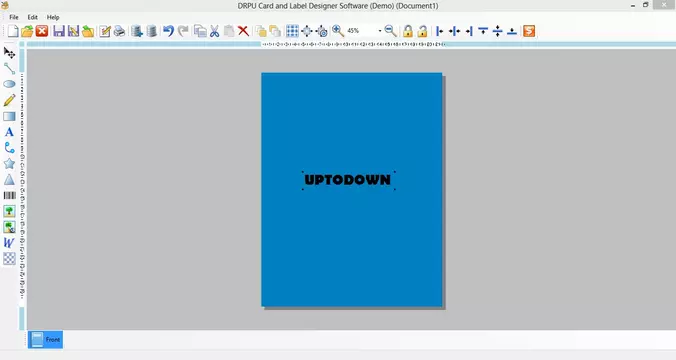Pick the Ellipse drawing tool
Screen dimensions: 676x360
9,84
